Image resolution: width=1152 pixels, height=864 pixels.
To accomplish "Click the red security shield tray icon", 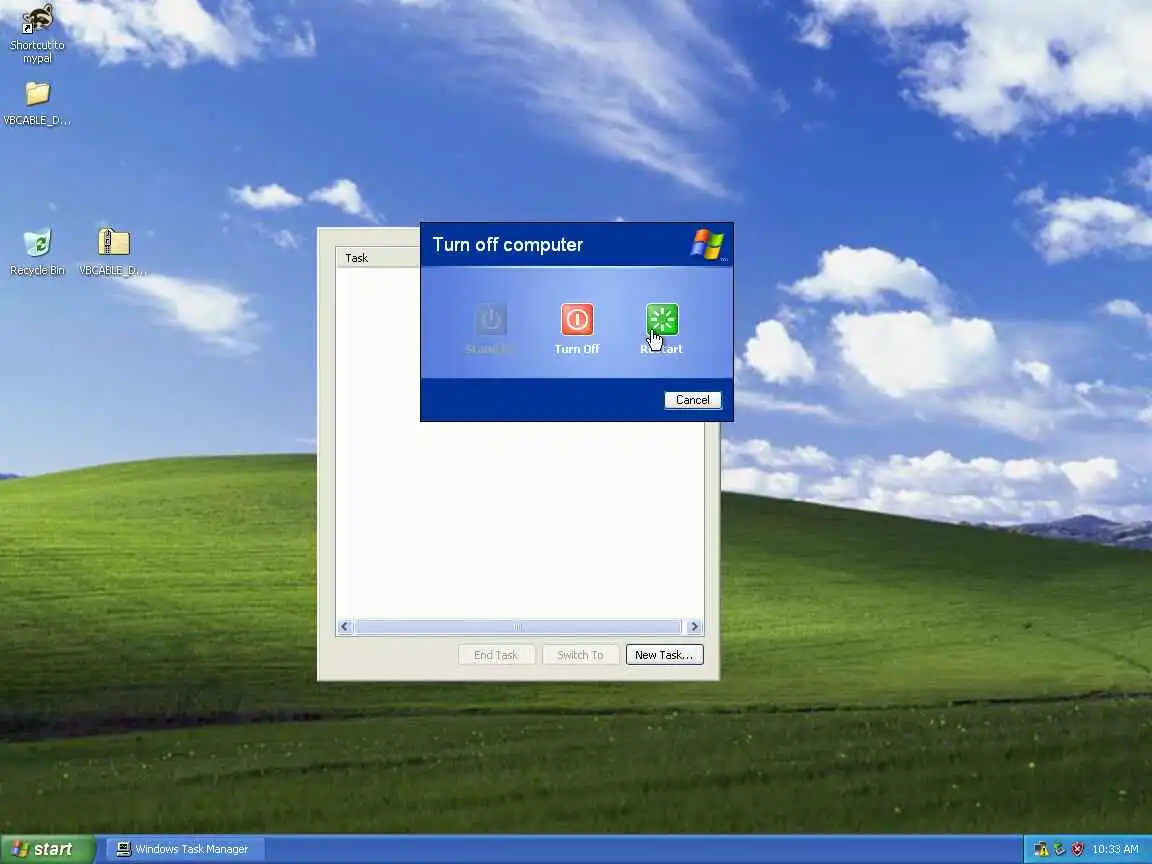I will point(1077,849).
